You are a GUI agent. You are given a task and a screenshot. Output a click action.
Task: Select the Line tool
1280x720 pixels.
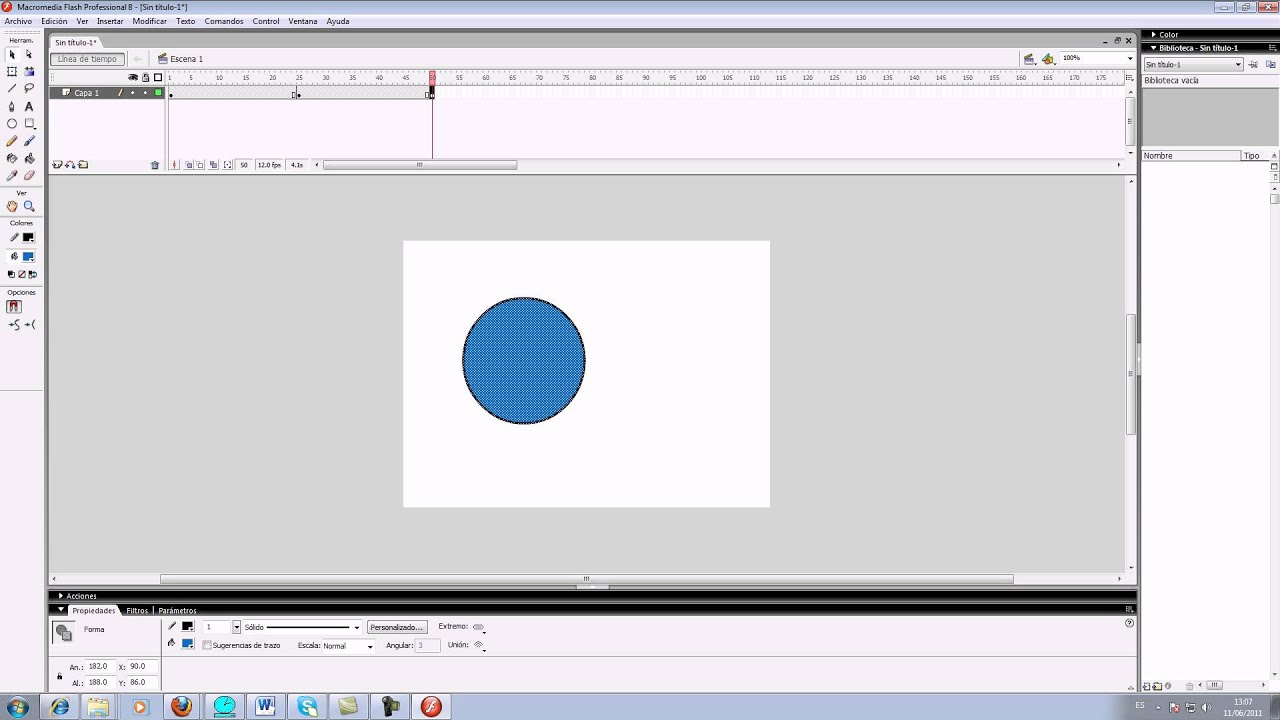click(12, 89)
